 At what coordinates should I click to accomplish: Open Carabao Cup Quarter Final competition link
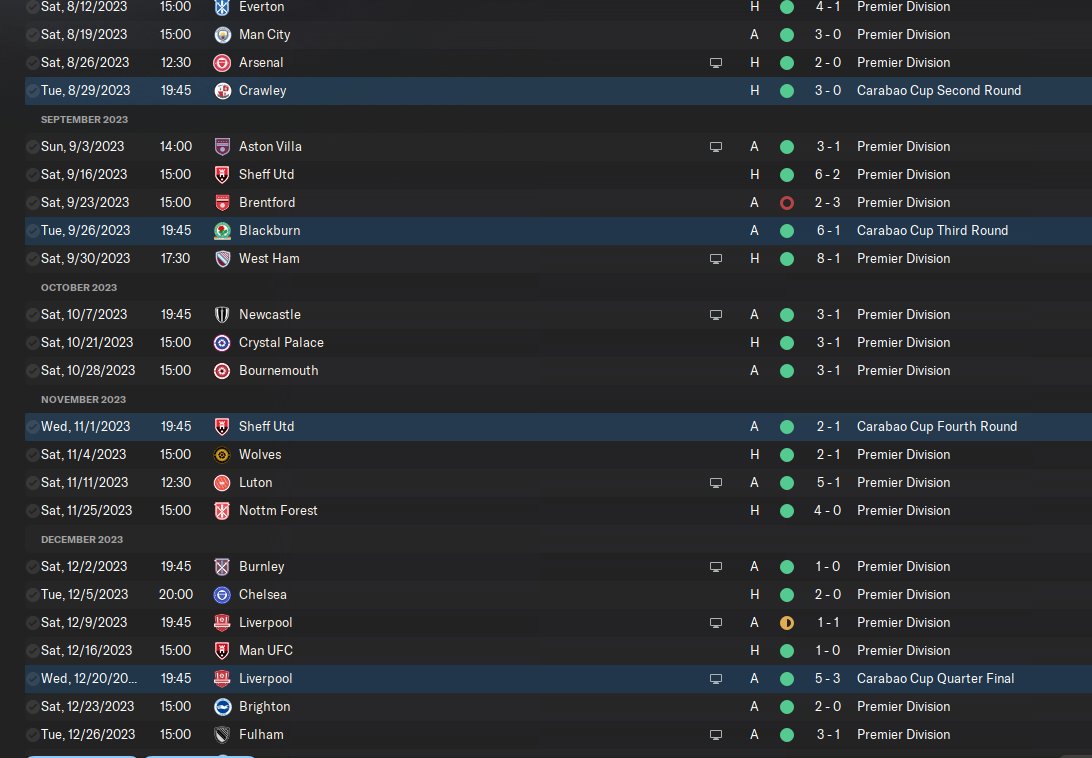(935, 679)
